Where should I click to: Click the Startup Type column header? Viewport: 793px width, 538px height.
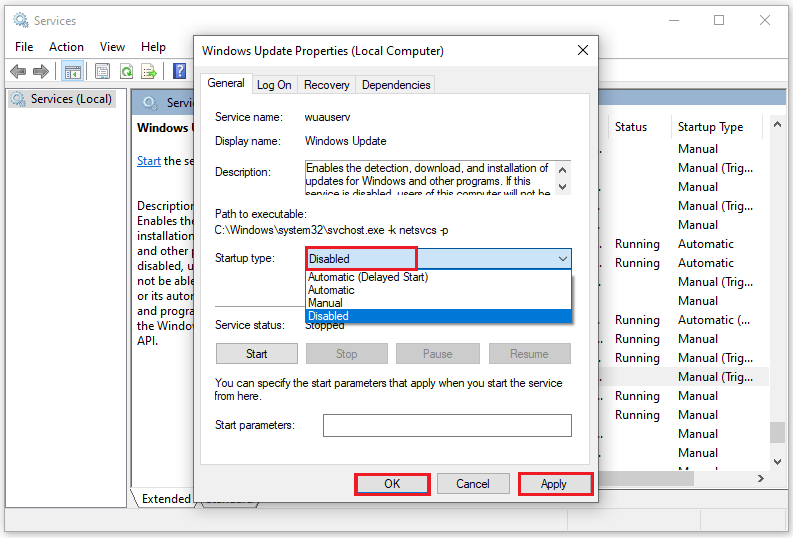point(710,127)
